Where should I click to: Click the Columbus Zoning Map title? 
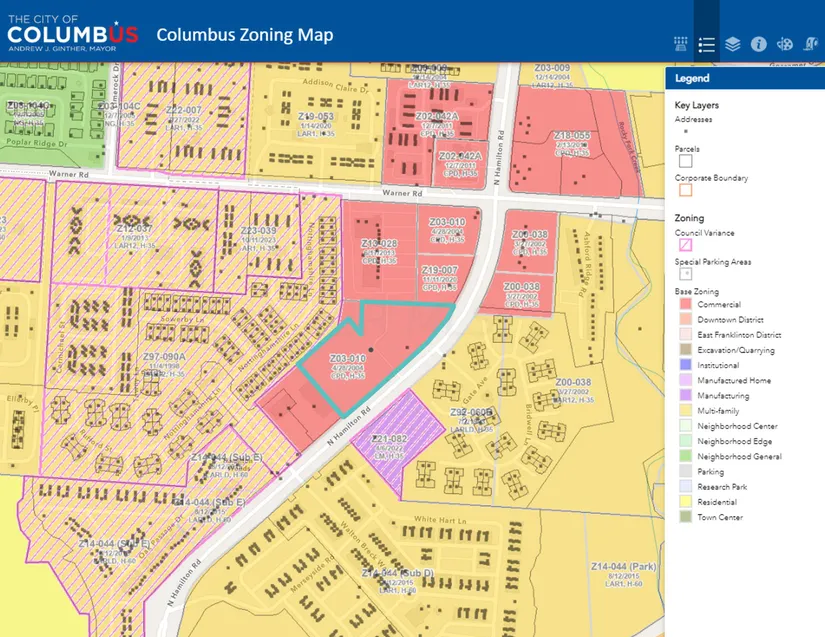pyautogui.click(x=245, y=36)
